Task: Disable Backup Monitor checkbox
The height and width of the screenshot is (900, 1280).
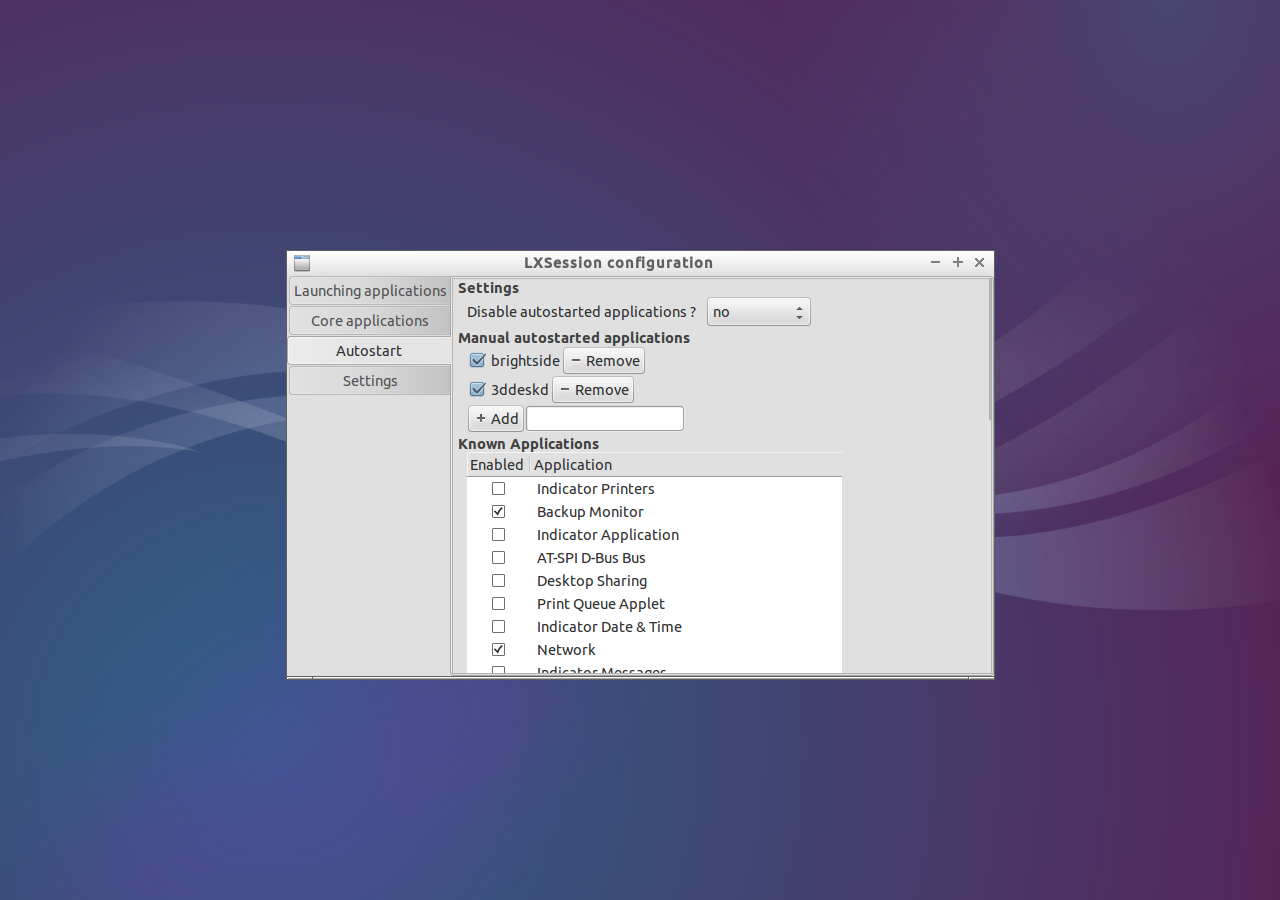Action: pyautogui.click(x=498, y=512)
